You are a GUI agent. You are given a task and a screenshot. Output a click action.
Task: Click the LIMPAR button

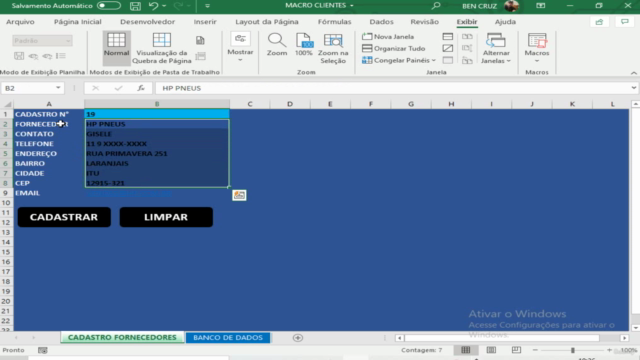point(166,217)
